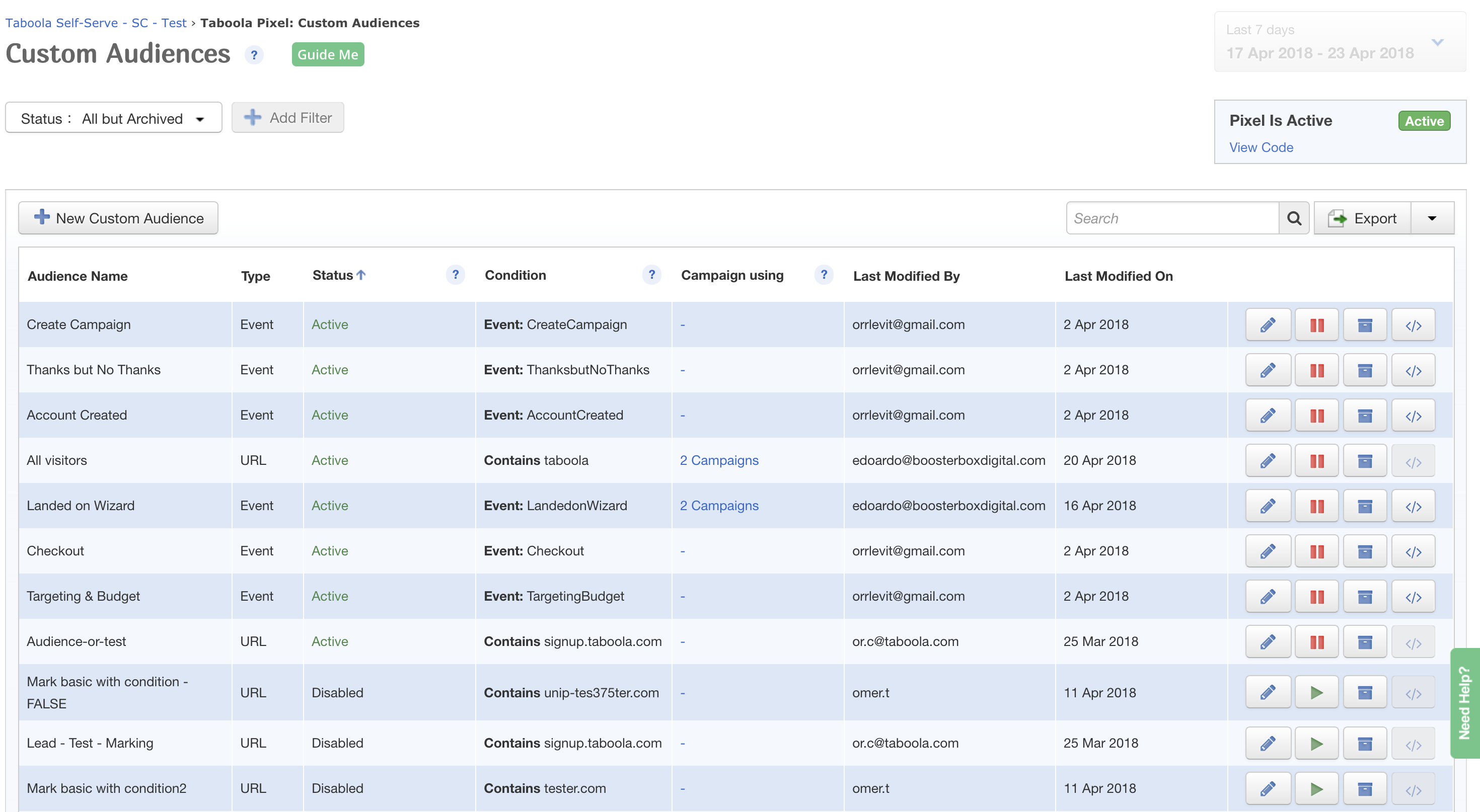Viewport: 1480px width, 812px height.
Task: Edit the Create Campaign audience
Action: point(1268,325)
